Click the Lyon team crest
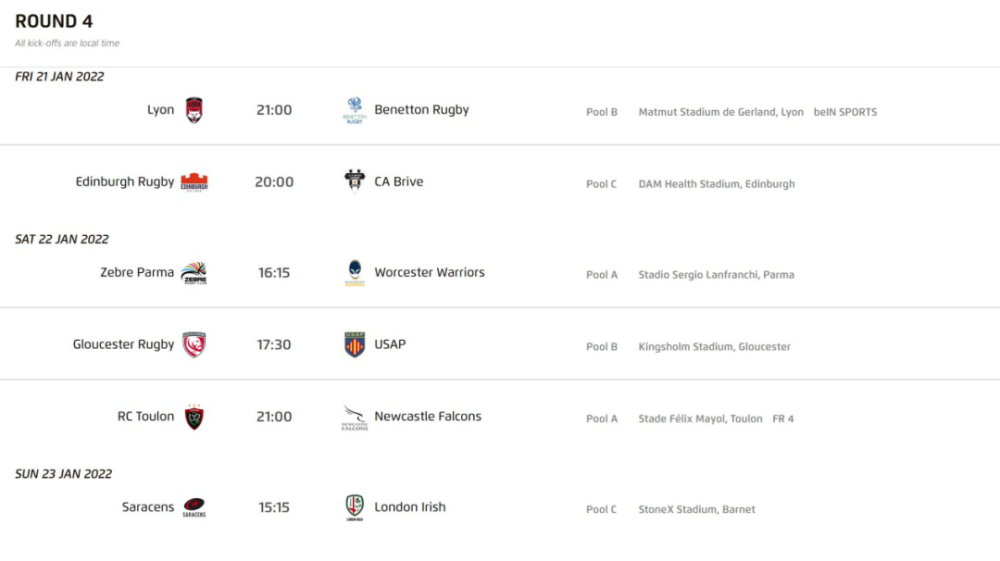Screen dimensions: 1000x561 (194, 110)
